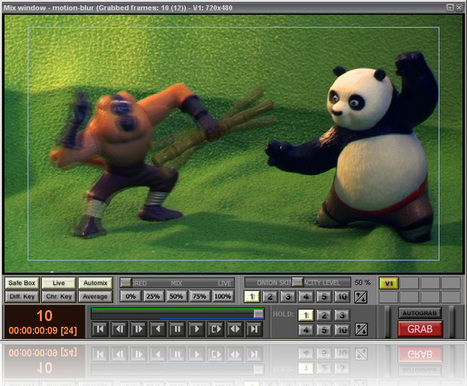Set mix level to 0%
This screenshot has height=386, width=467.
[130, 296]
